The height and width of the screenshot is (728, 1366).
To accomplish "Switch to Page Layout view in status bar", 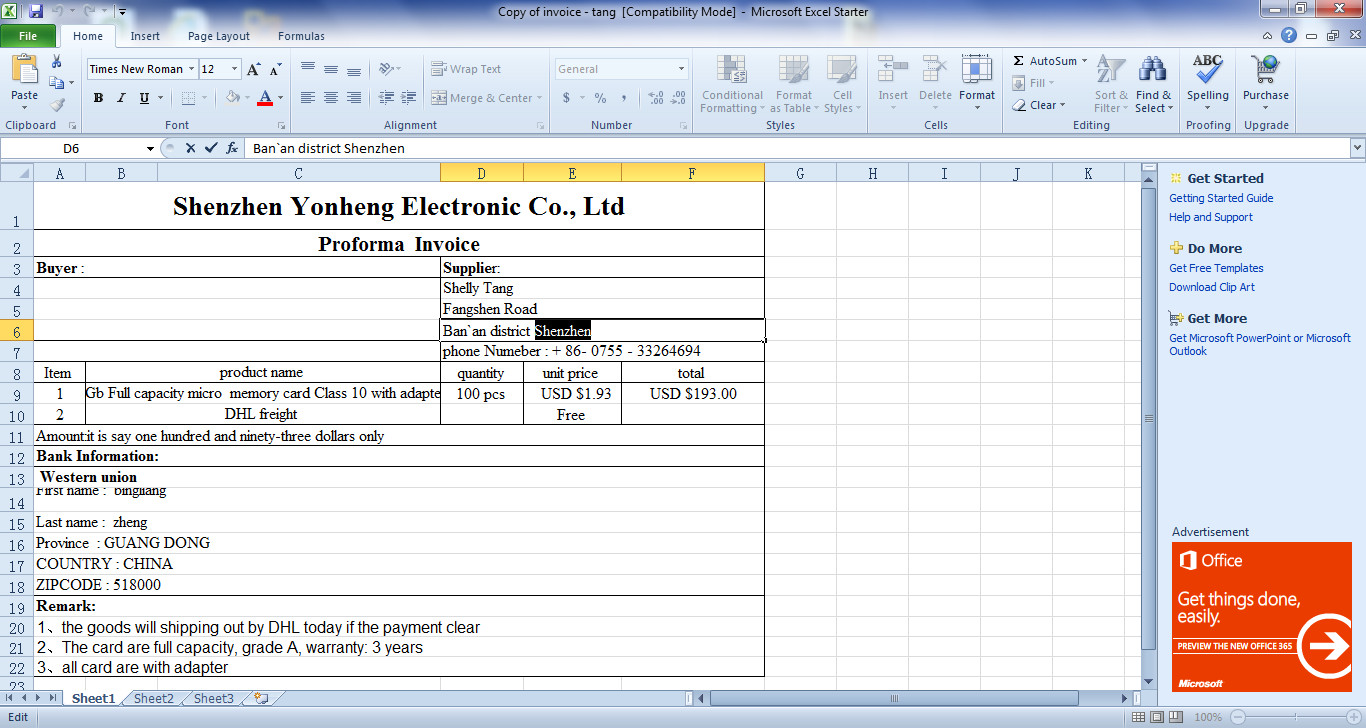I will pos(1157,718).
